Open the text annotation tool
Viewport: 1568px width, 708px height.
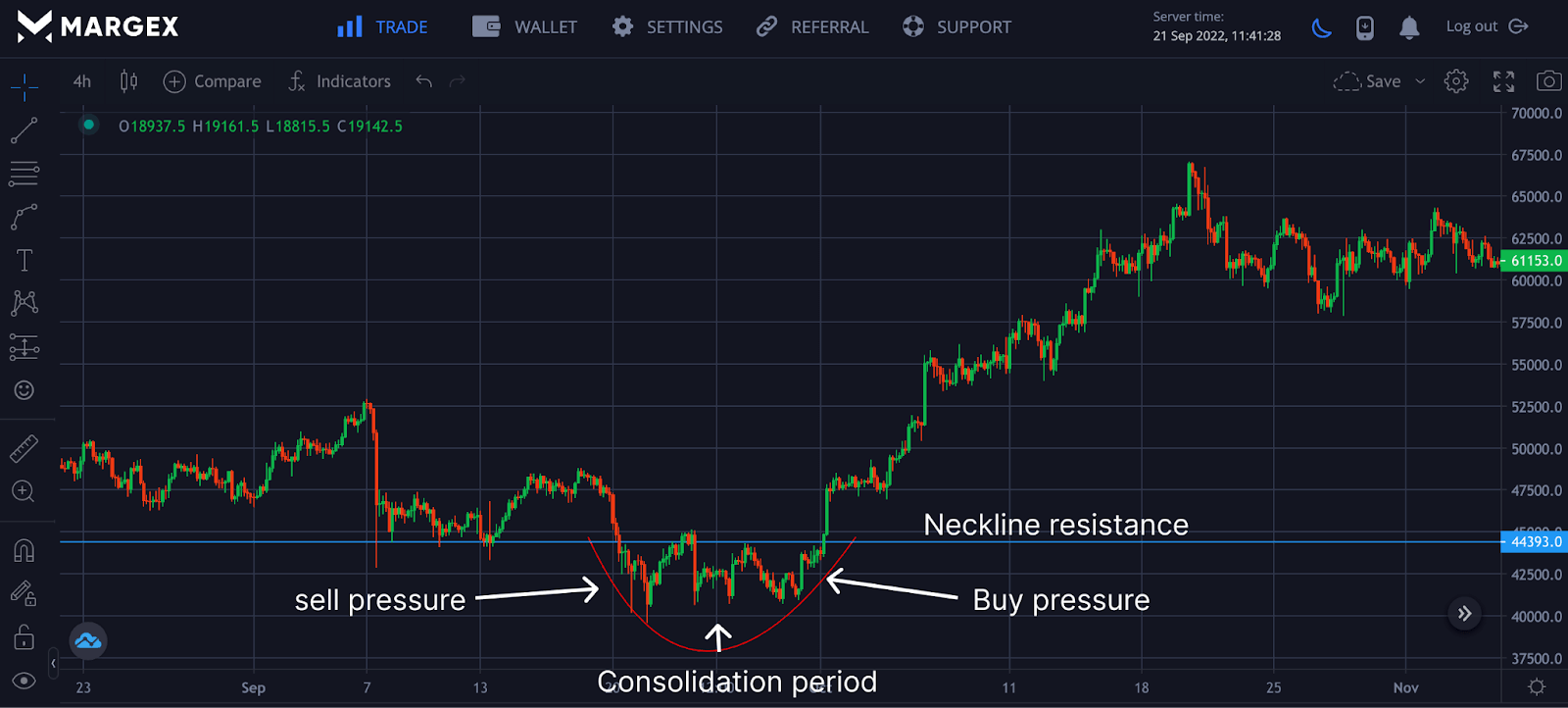(x=24, y=260)
